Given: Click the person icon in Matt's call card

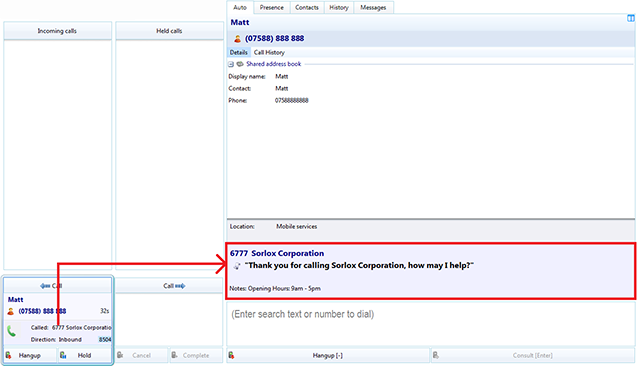Looking at the screenshot, I should [x=11, y=311].
